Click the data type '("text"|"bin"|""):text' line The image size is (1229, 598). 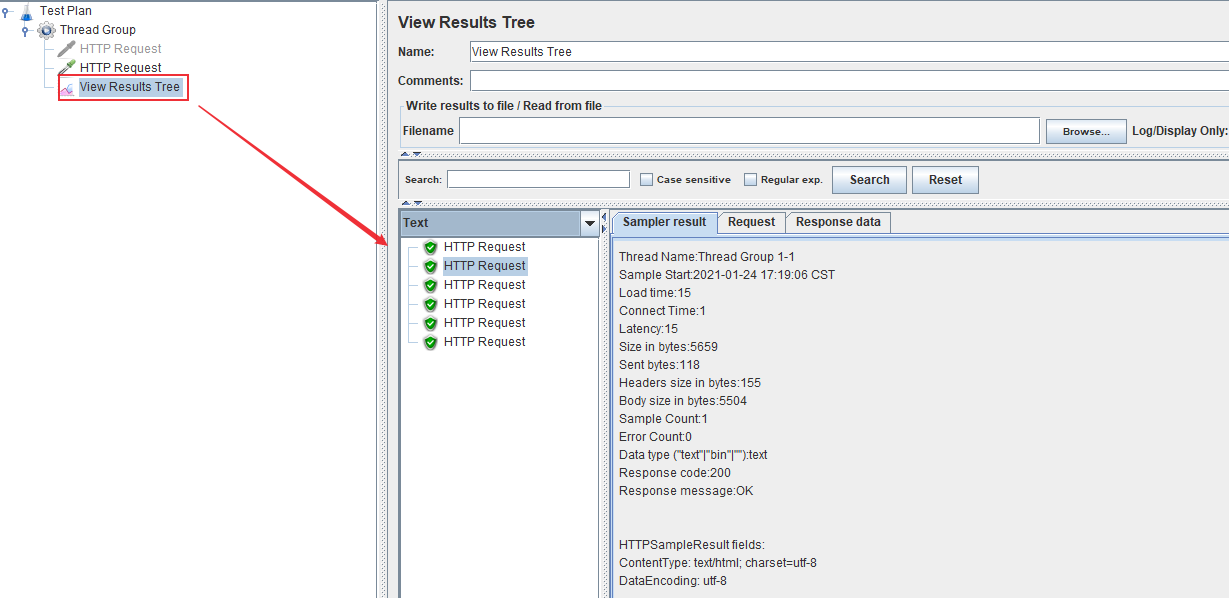693,455
